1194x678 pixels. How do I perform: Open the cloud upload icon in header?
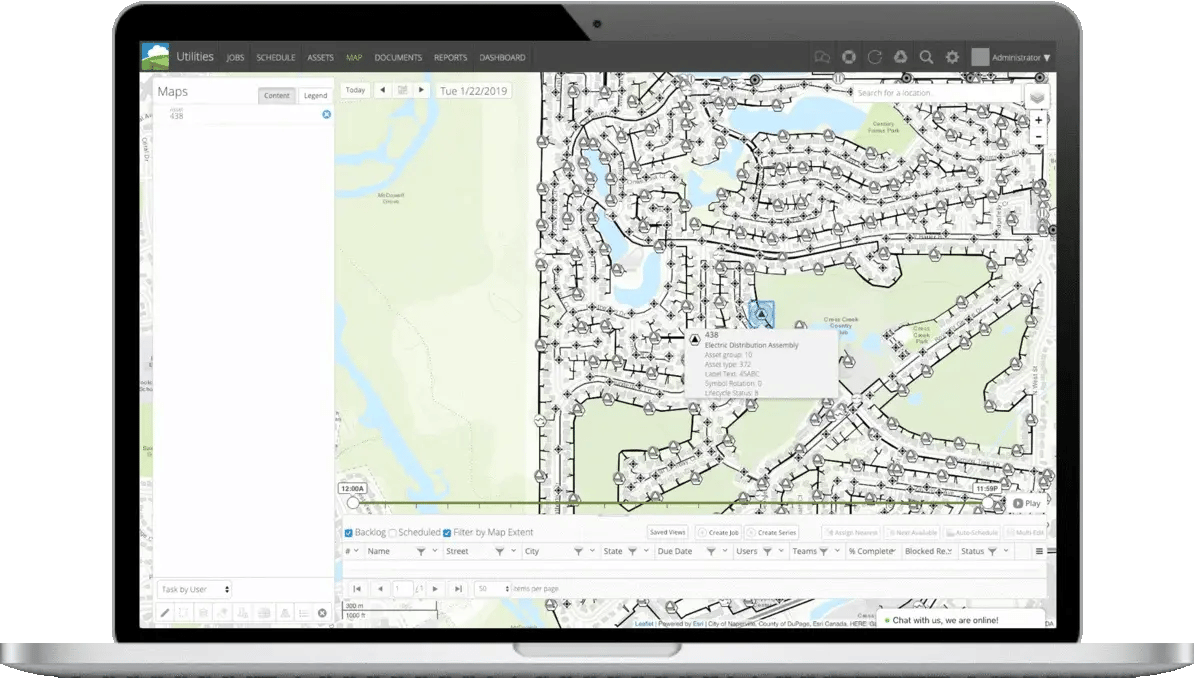coord(899,57)
